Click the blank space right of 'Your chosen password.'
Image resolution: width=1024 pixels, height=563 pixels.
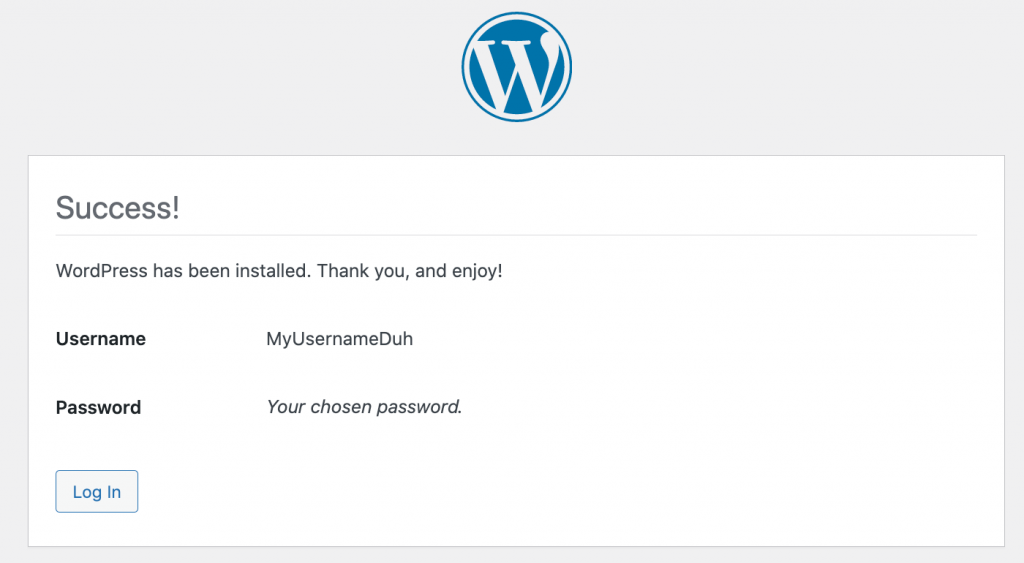tap(720, 407)
